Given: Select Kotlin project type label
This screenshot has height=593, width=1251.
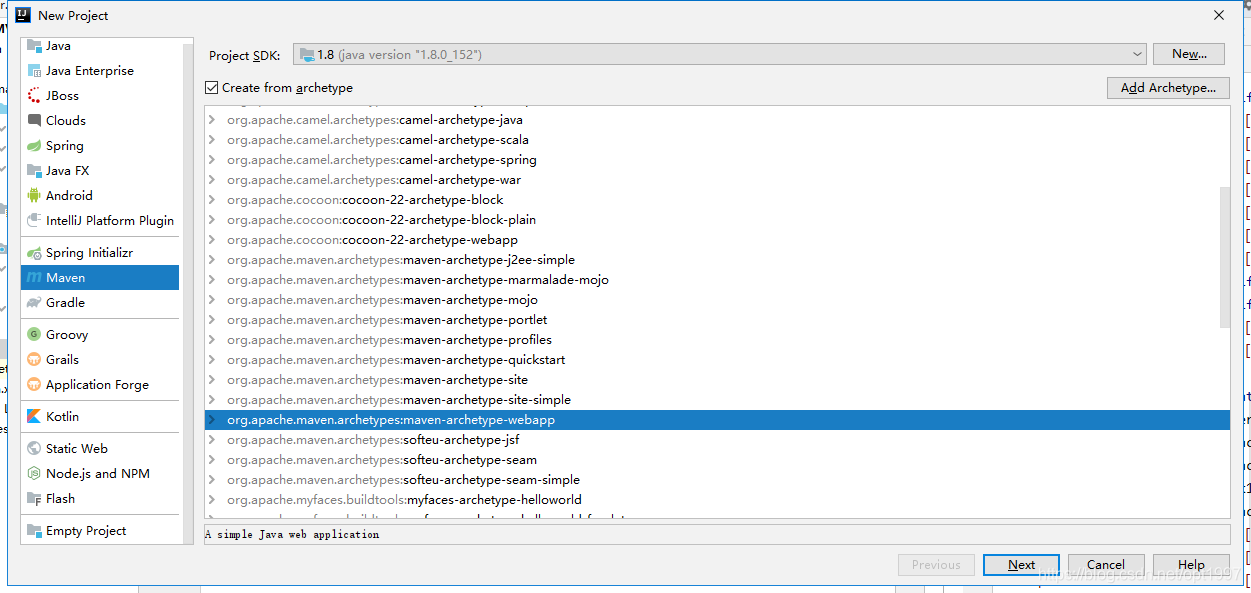Looking at the screenshot, I should (x=62, y=417).
